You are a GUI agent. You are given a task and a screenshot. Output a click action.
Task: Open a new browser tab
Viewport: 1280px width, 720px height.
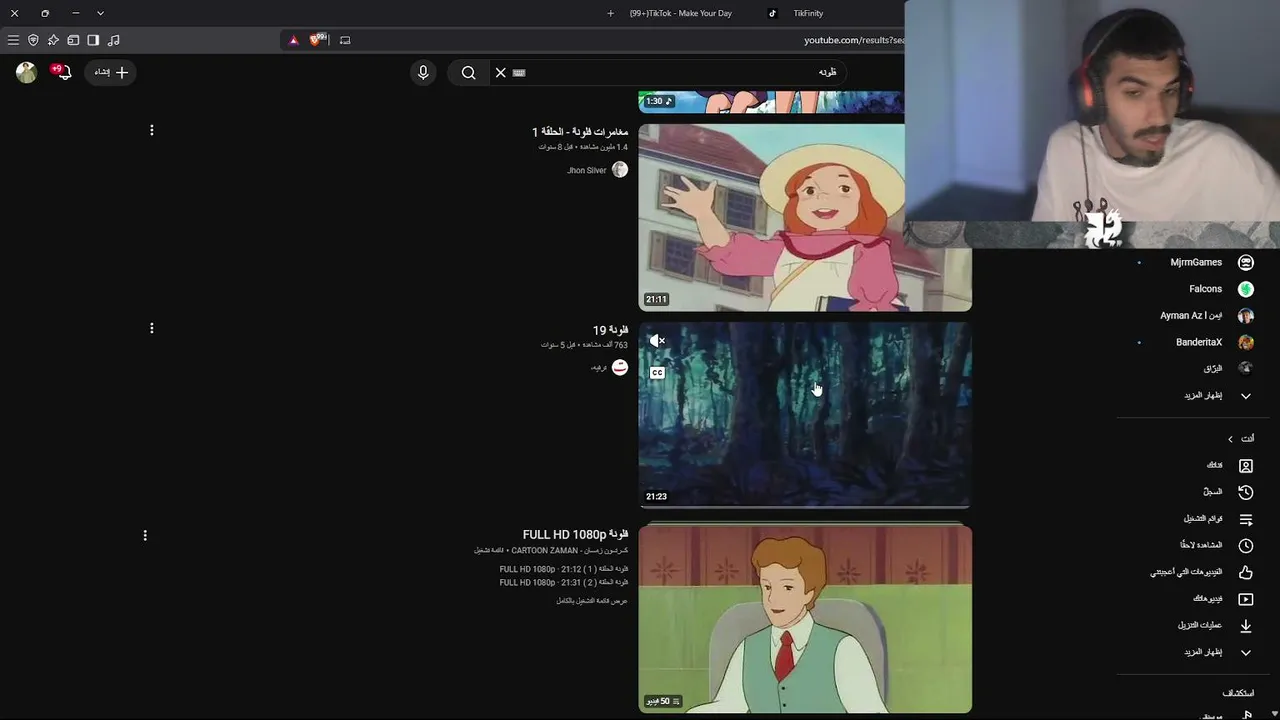coord(610,13)
